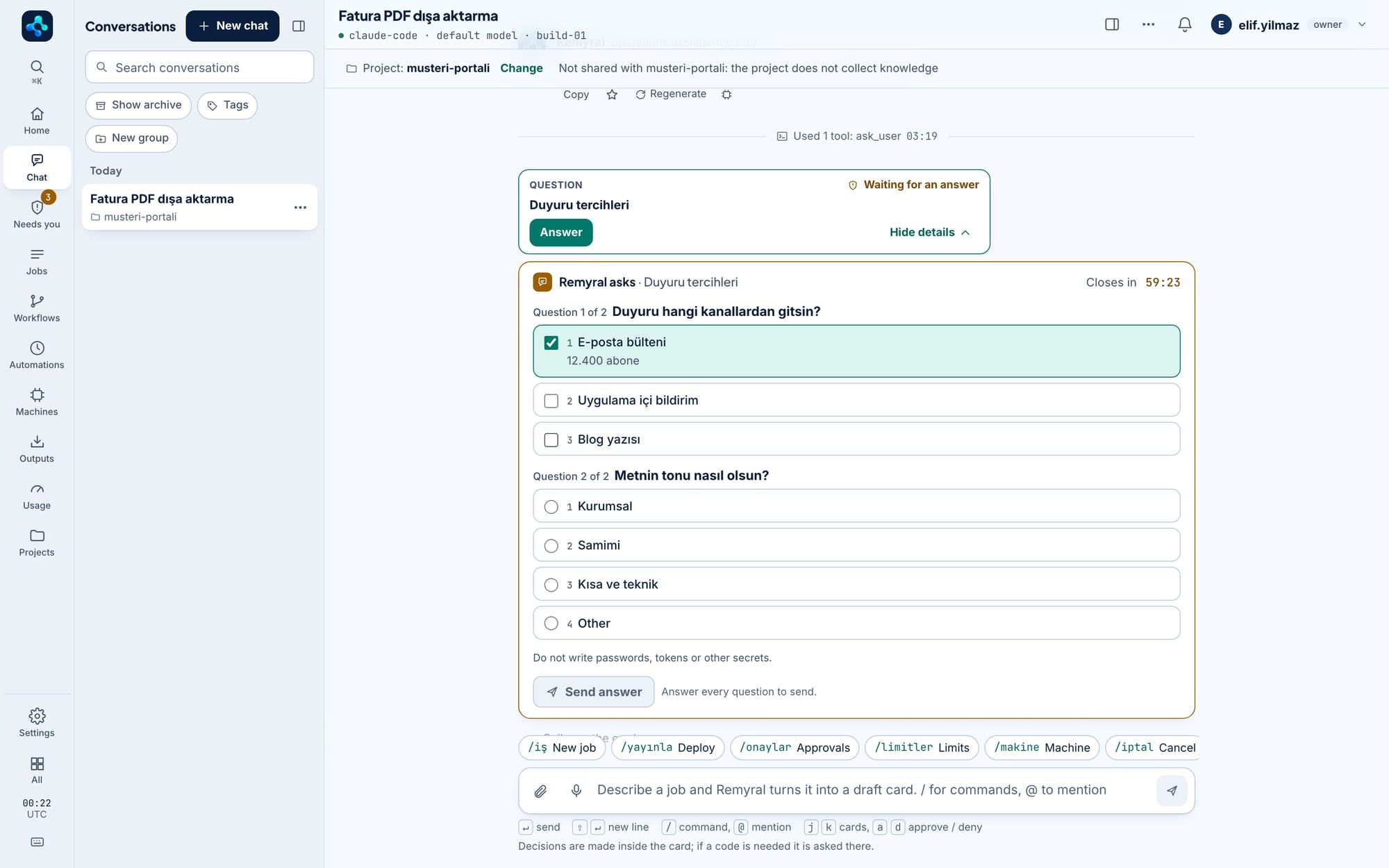Choose the /yayınla Deploy command chip
1389x868 pixels.
pyautogui.click(x=667, y=747)
